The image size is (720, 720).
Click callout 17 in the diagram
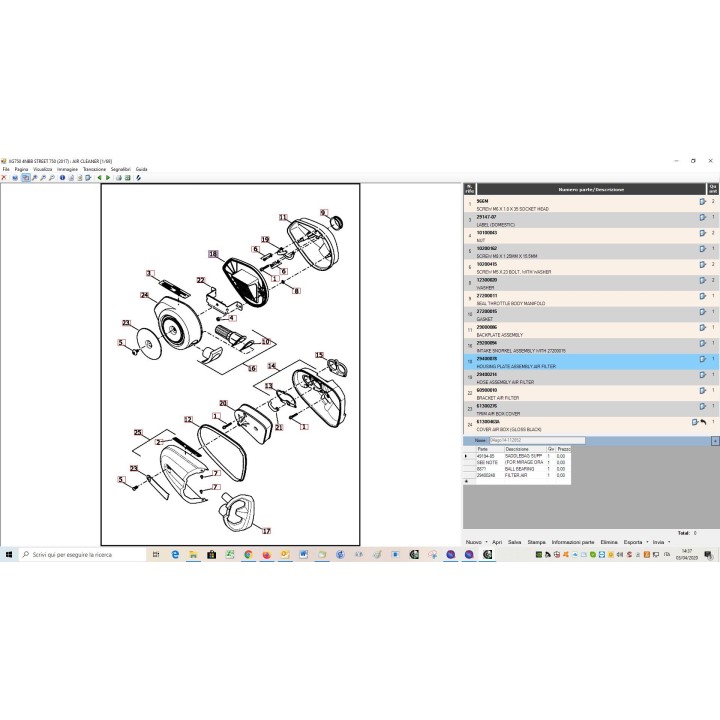coord(266,531)
